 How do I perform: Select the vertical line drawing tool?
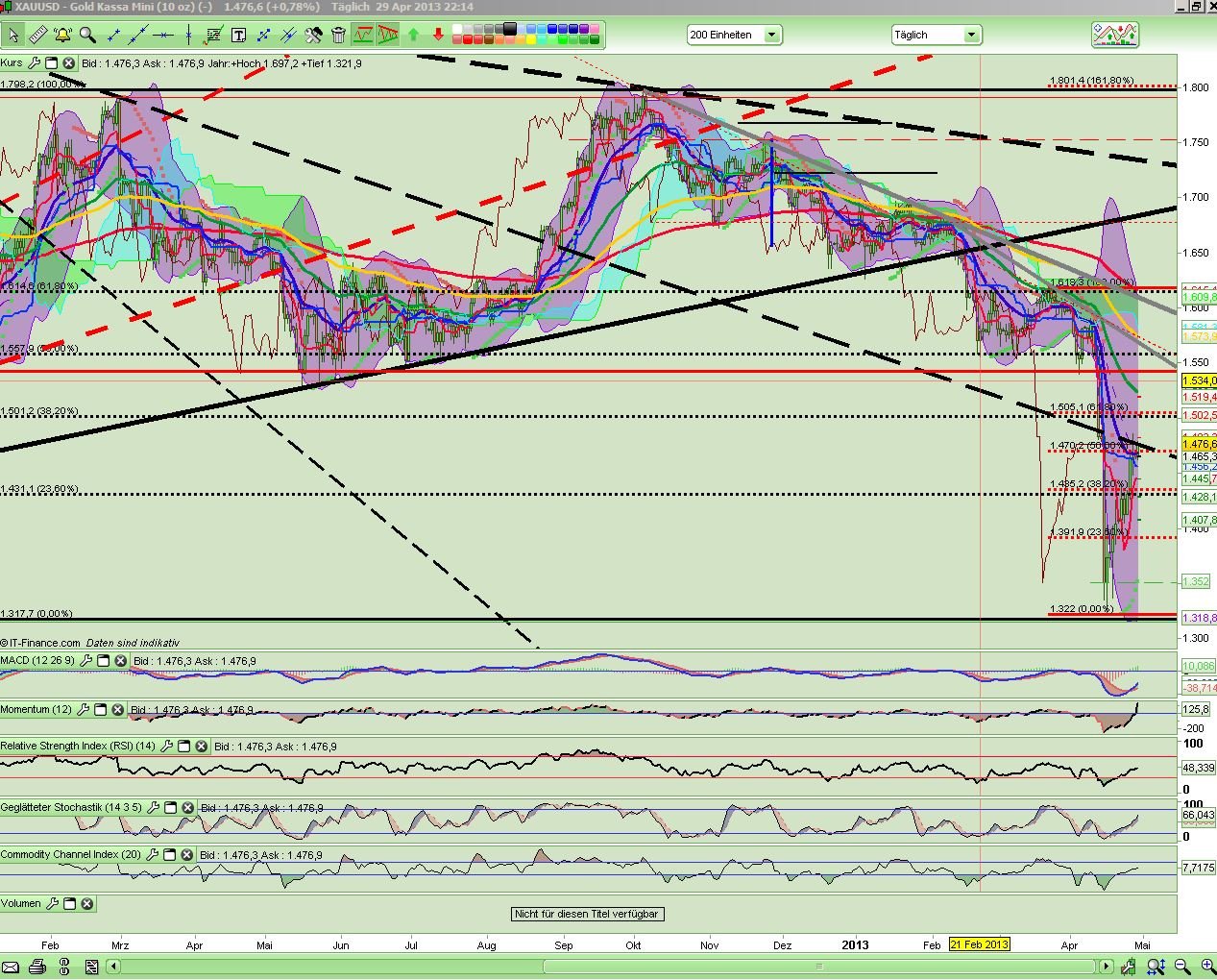coord(188,36)
